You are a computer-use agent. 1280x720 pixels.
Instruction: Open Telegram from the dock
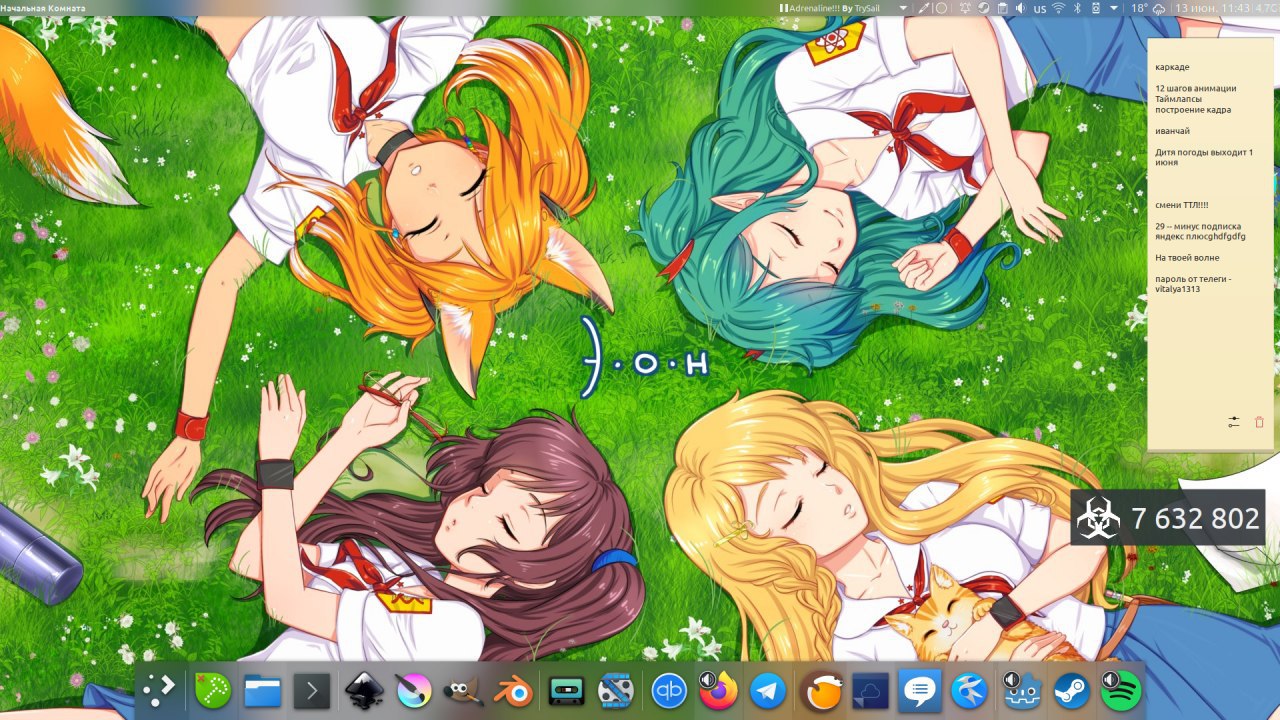pos(768,690)
